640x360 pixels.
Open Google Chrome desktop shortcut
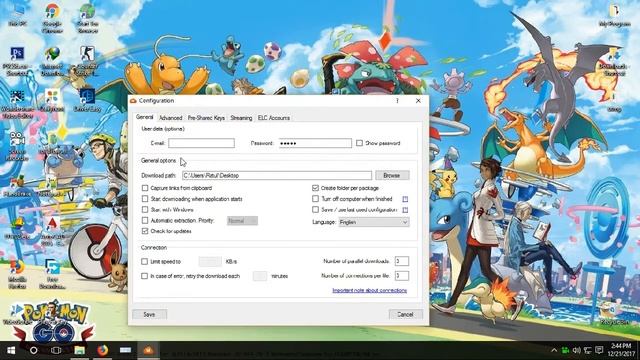(52, 18)
